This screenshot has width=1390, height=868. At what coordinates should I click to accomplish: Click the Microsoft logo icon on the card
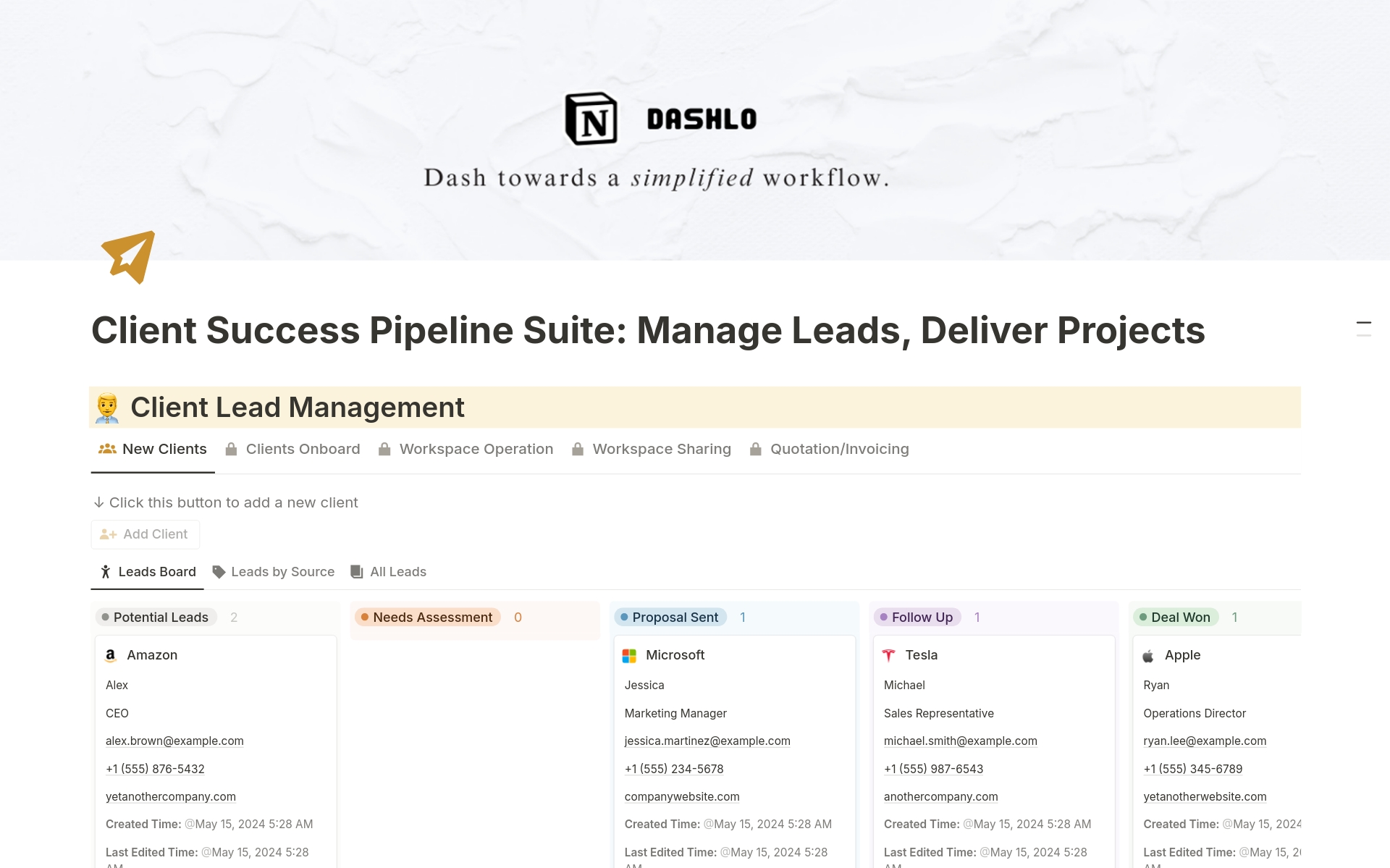pyautogui.click(x=629, y=655)
